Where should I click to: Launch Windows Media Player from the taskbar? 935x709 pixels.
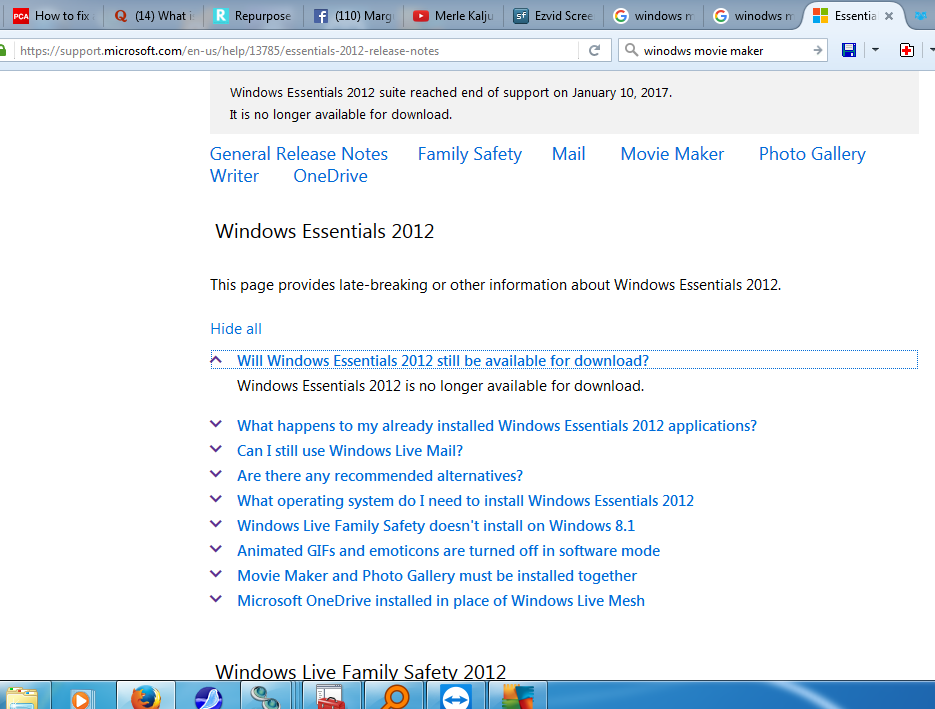tap(81, 698)
